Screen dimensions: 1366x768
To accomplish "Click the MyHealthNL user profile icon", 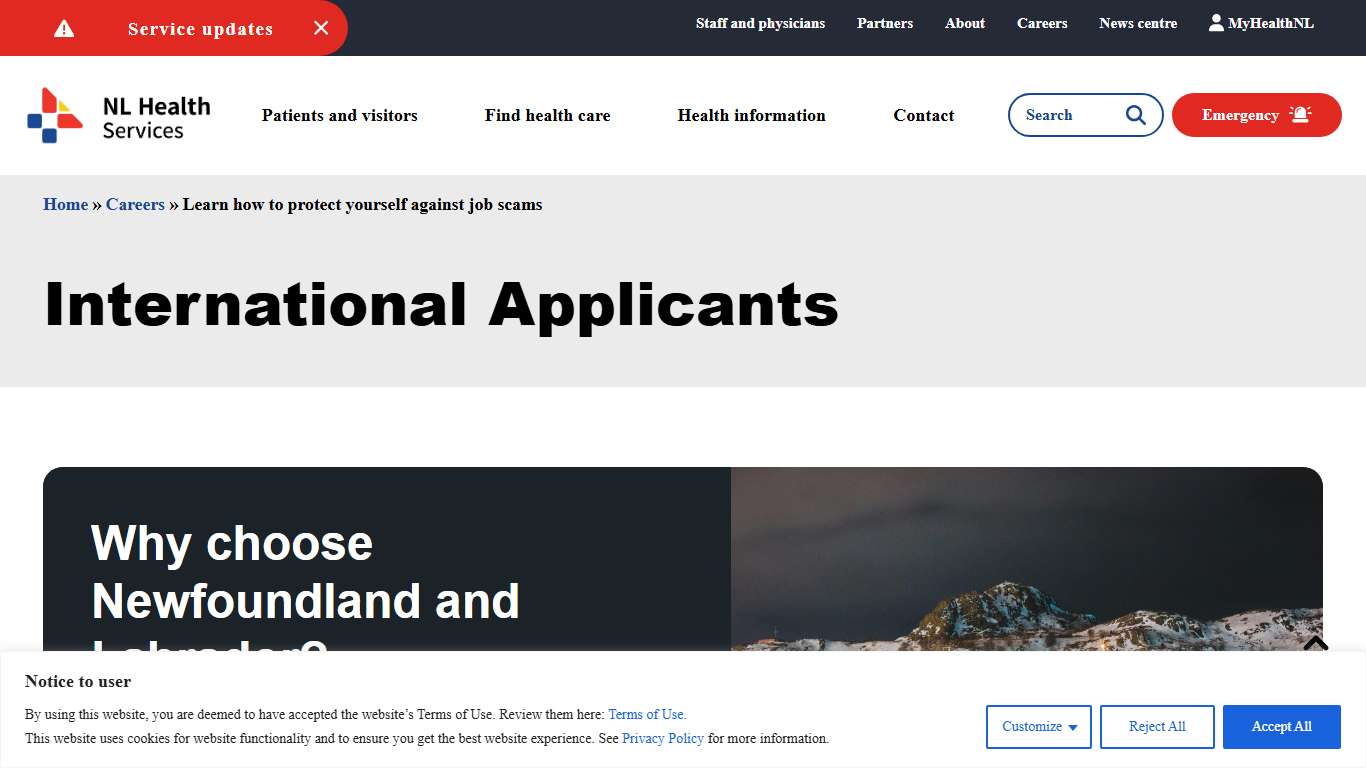I will point(1216,23).
